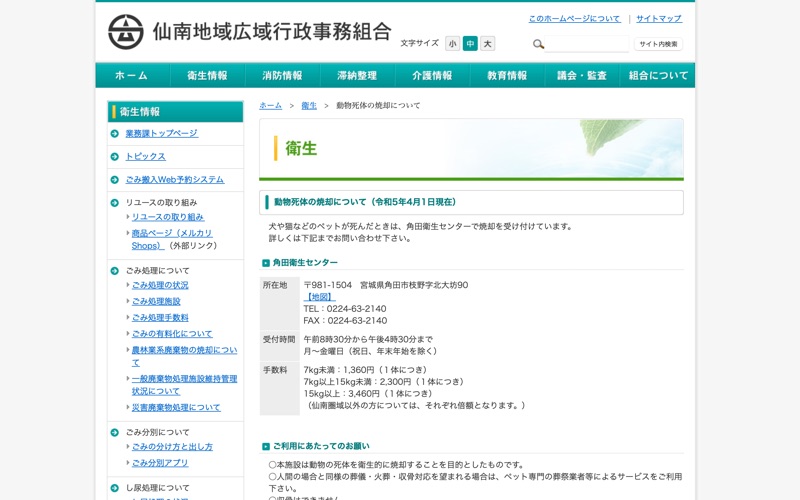Image resolution: width=800 pixels, height=500 pixels.
Task: Click square icon beside 角田衛生センター heading
Action: click(266, 263)
